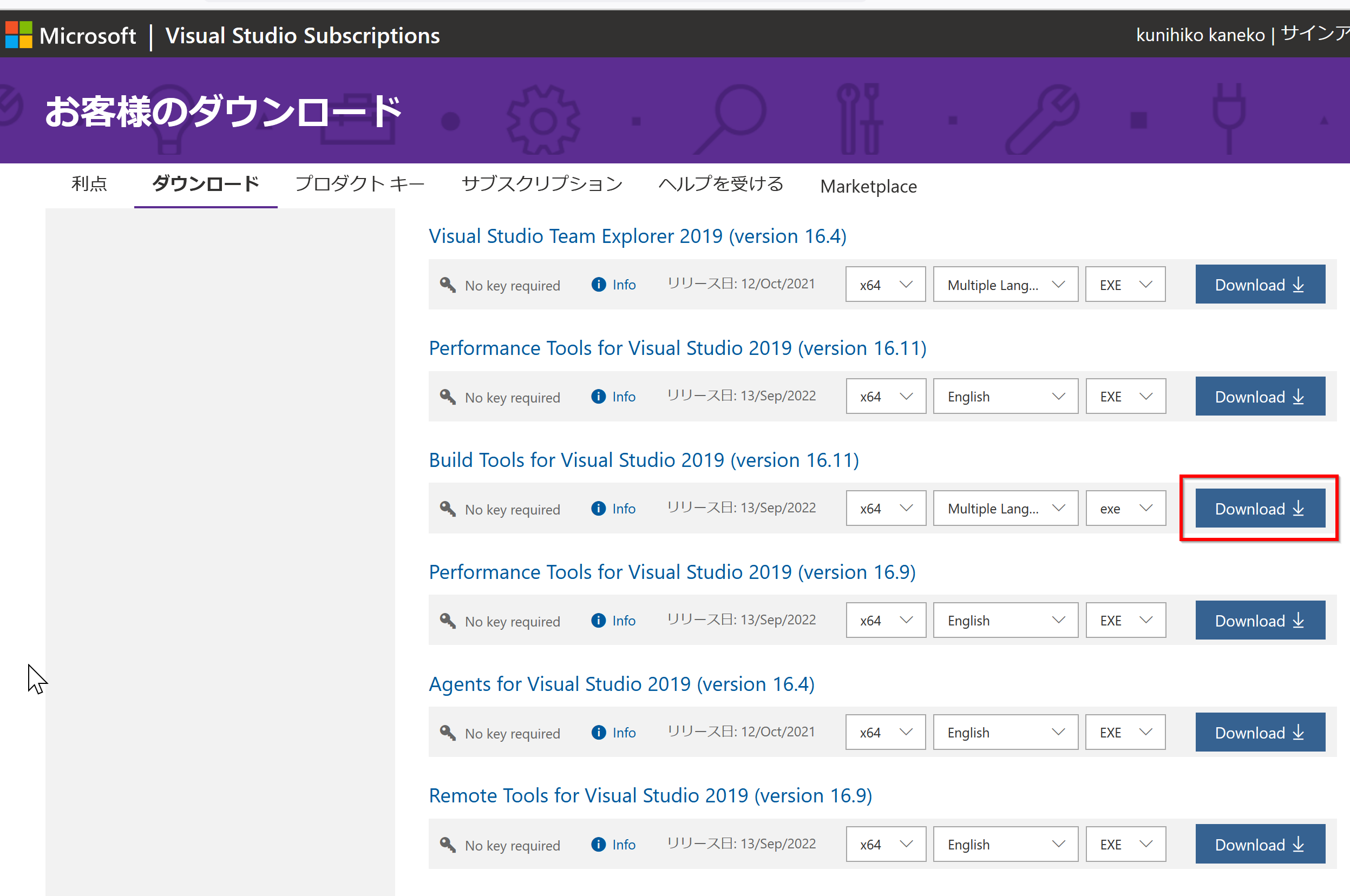Image resolution: width=1350 pixels, height=896 pixels.
Task: Open exe file type dropdown for Build Tools
Action: tap(1125, 509)
